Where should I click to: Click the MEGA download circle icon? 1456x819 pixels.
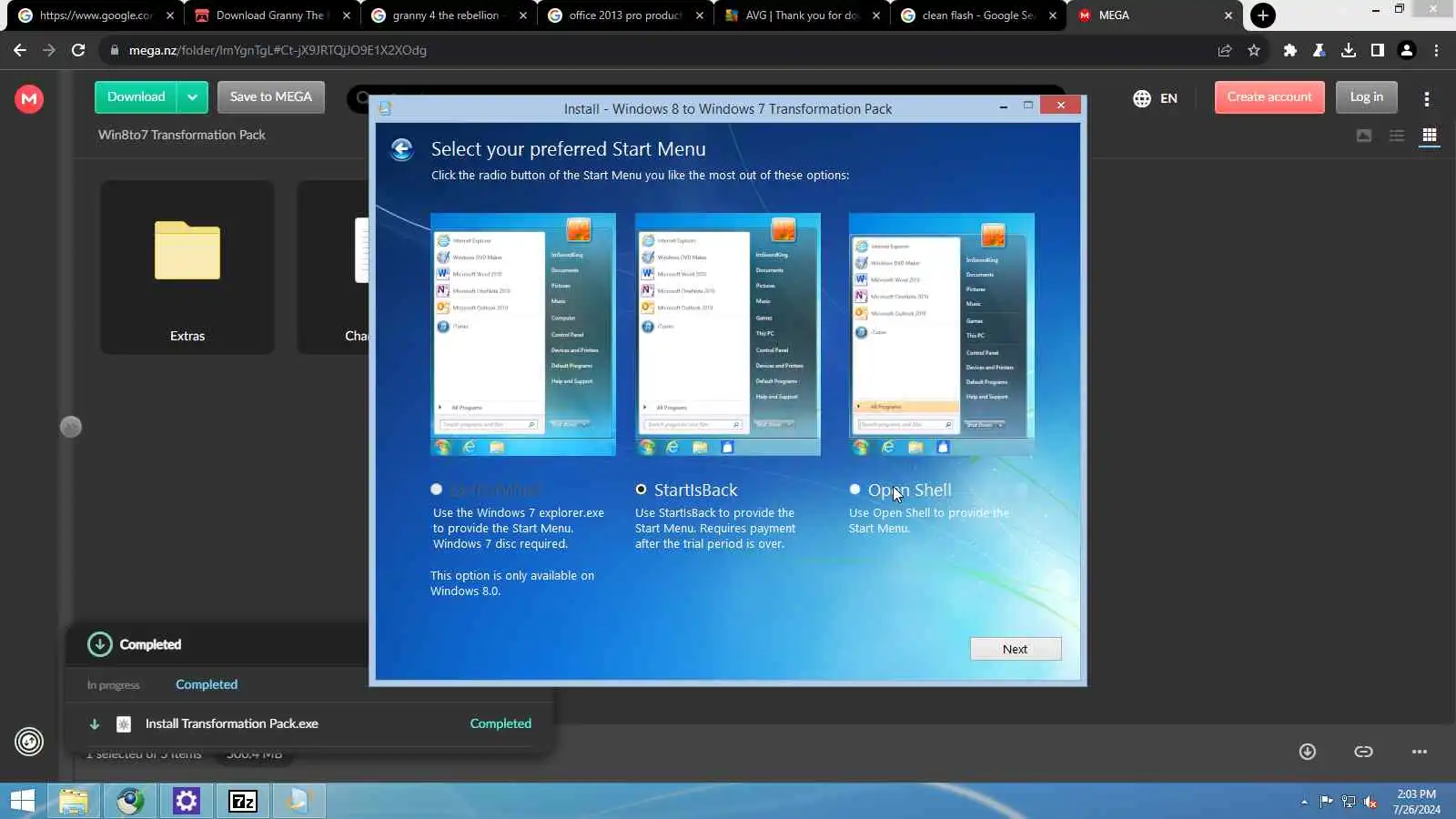point(1308,752)
